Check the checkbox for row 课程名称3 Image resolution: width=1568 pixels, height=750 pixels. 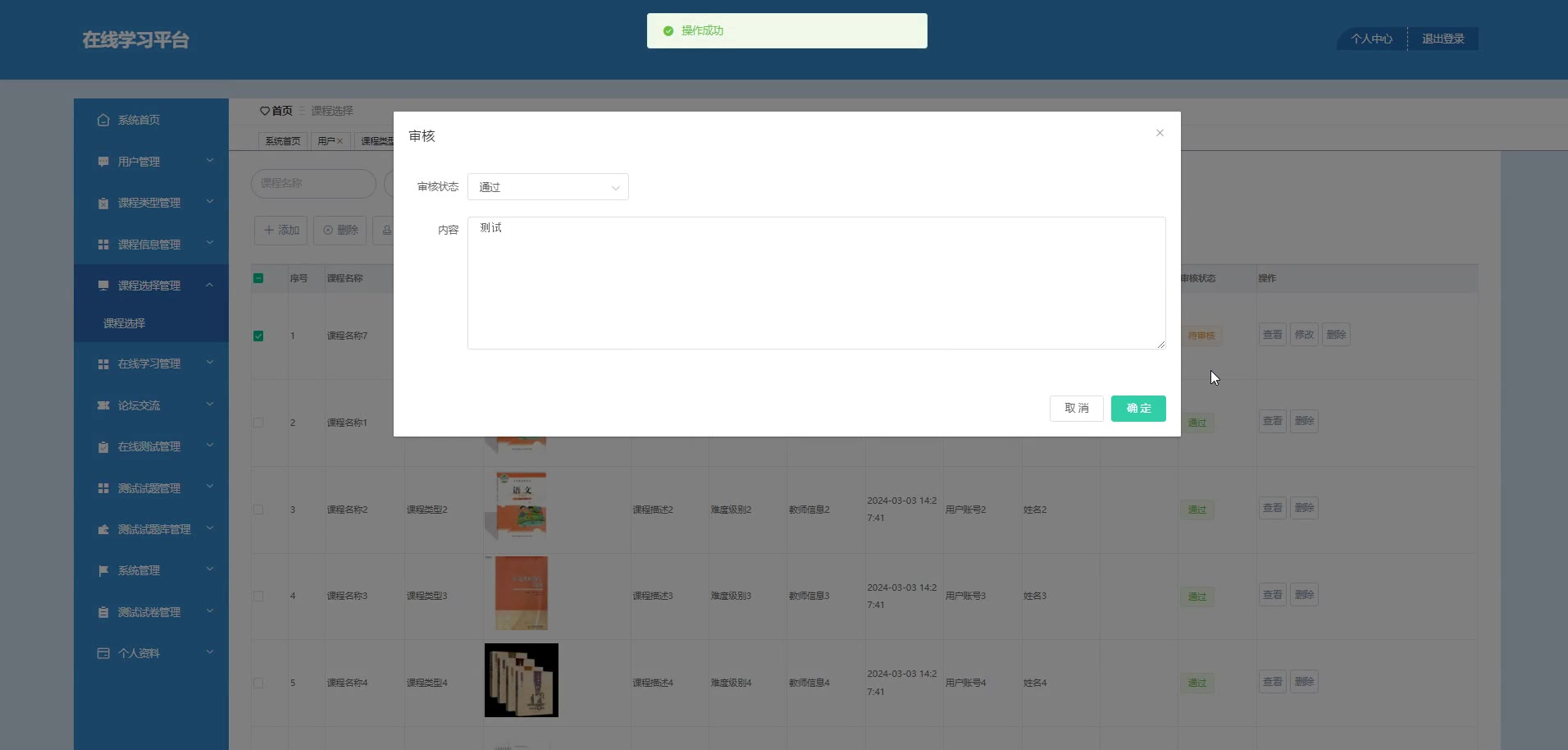pos(258,596)
